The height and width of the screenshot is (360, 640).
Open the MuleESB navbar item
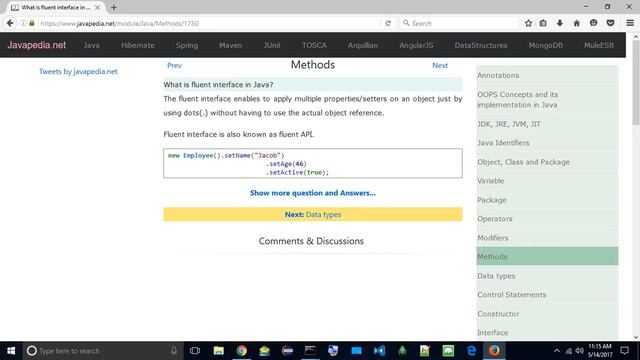[599, 45]
